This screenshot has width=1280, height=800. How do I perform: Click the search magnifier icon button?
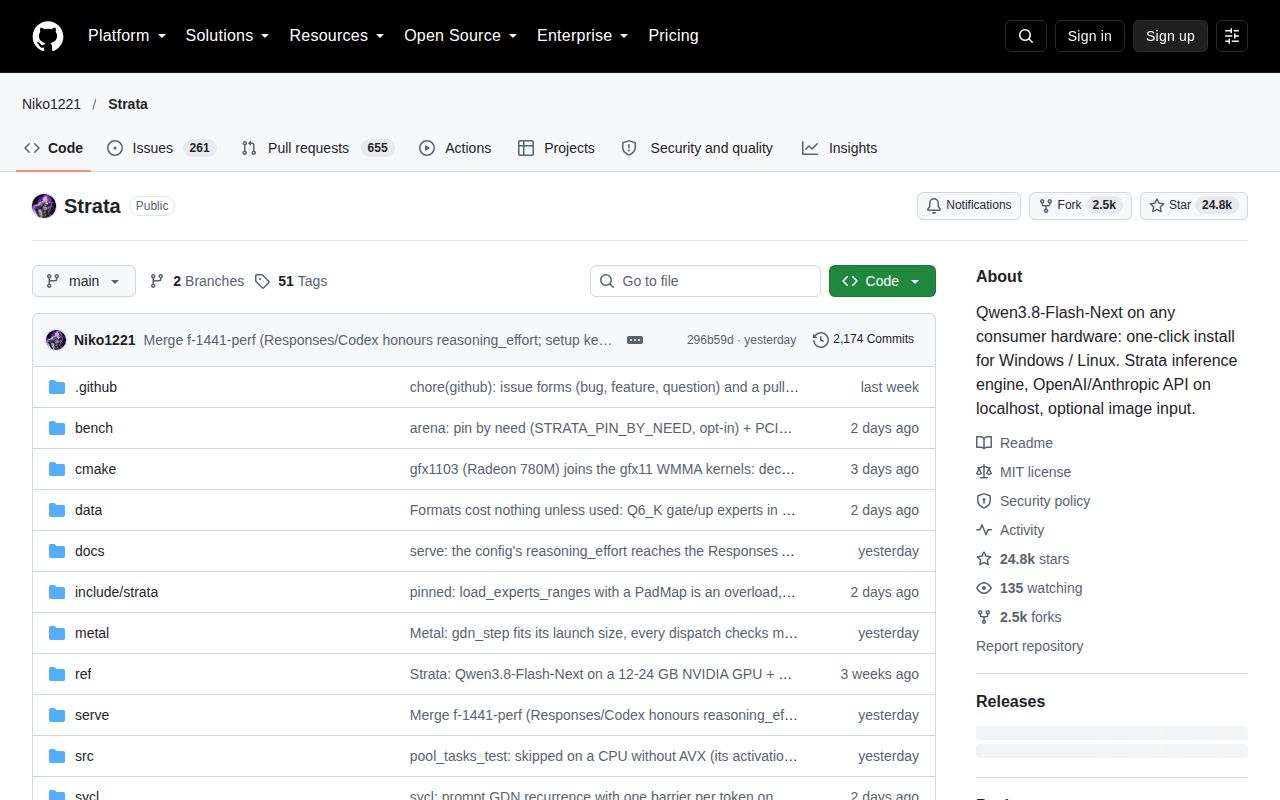[x=1026, y=36]
